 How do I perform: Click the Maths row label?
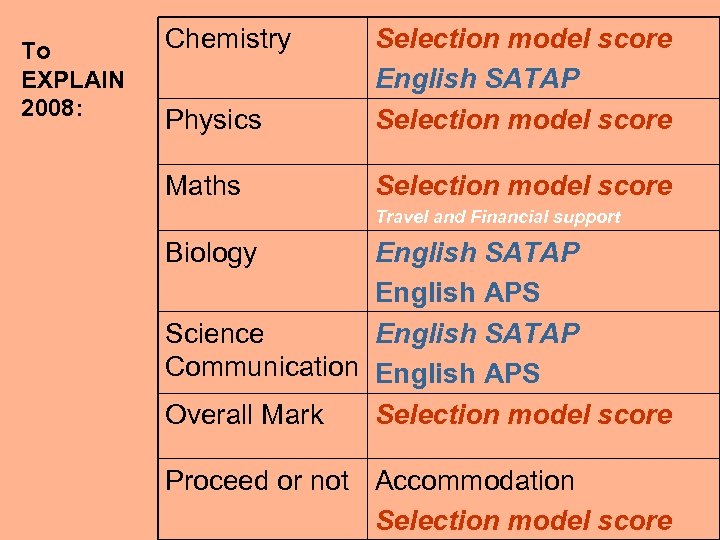coord(203,186)
